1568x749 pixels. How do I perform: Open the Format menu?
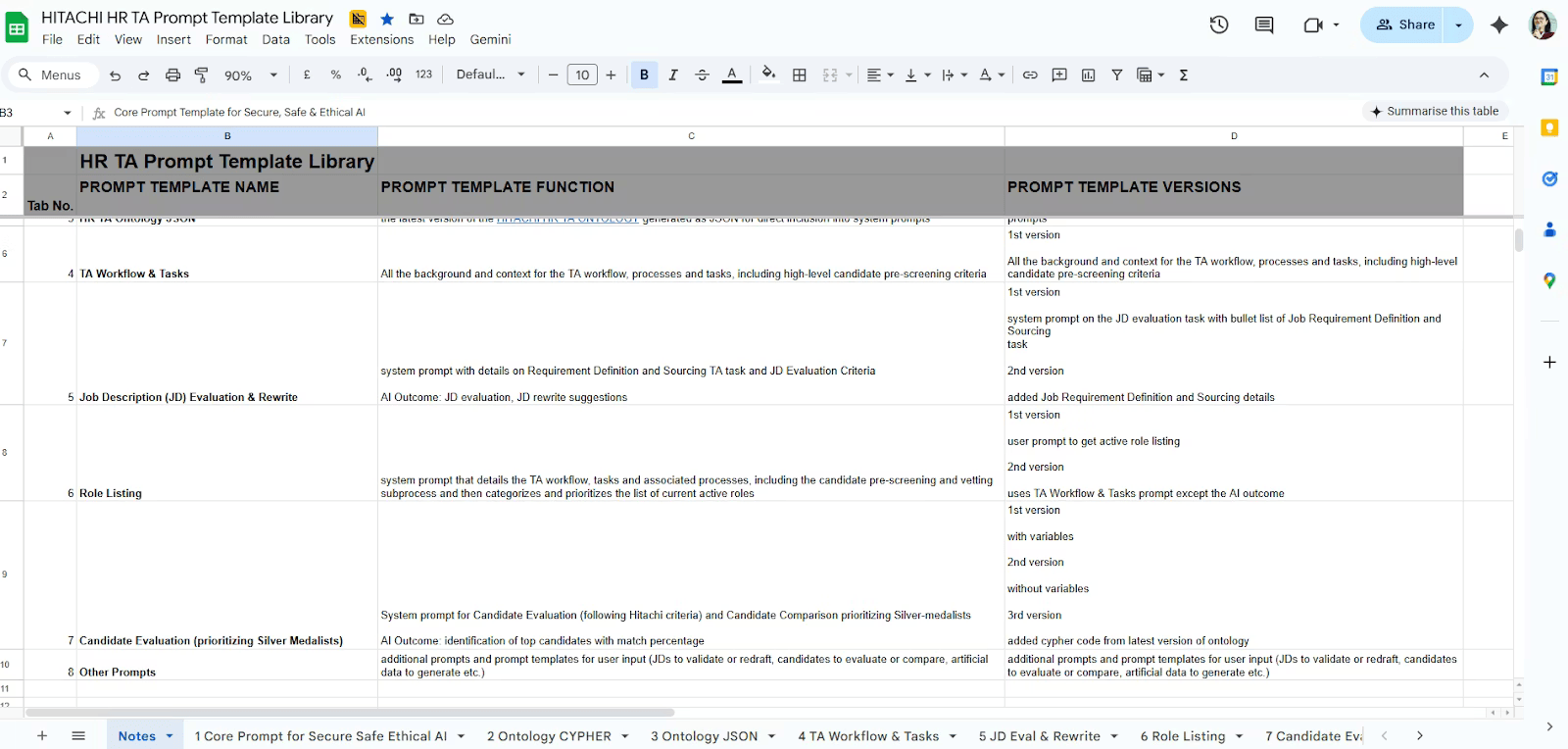tap(226, 39)
